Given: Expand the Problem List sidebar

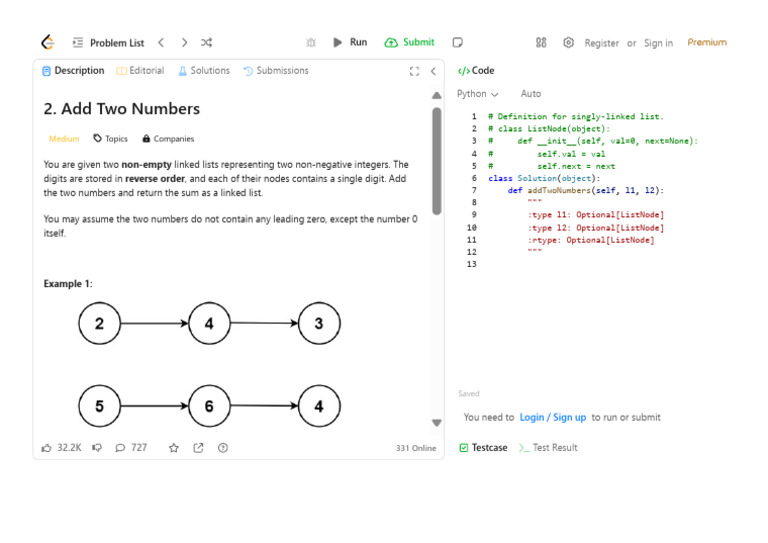Looking at the screenshot, I should 108,43.
